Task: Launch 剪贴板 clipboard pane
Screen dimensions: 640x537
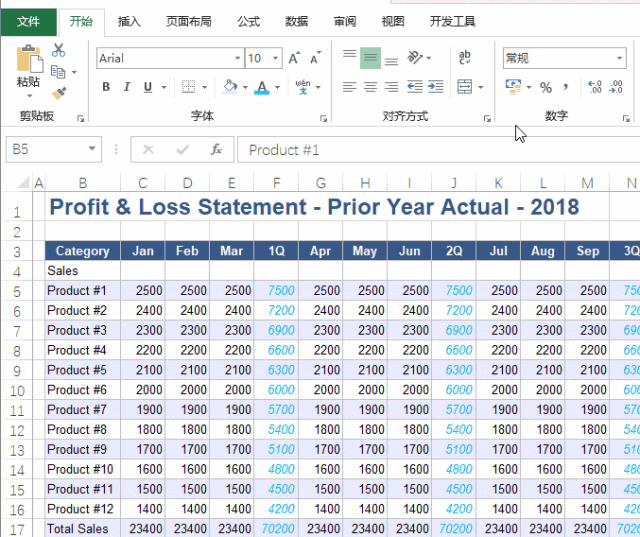Action: click(x=80, y=118)
